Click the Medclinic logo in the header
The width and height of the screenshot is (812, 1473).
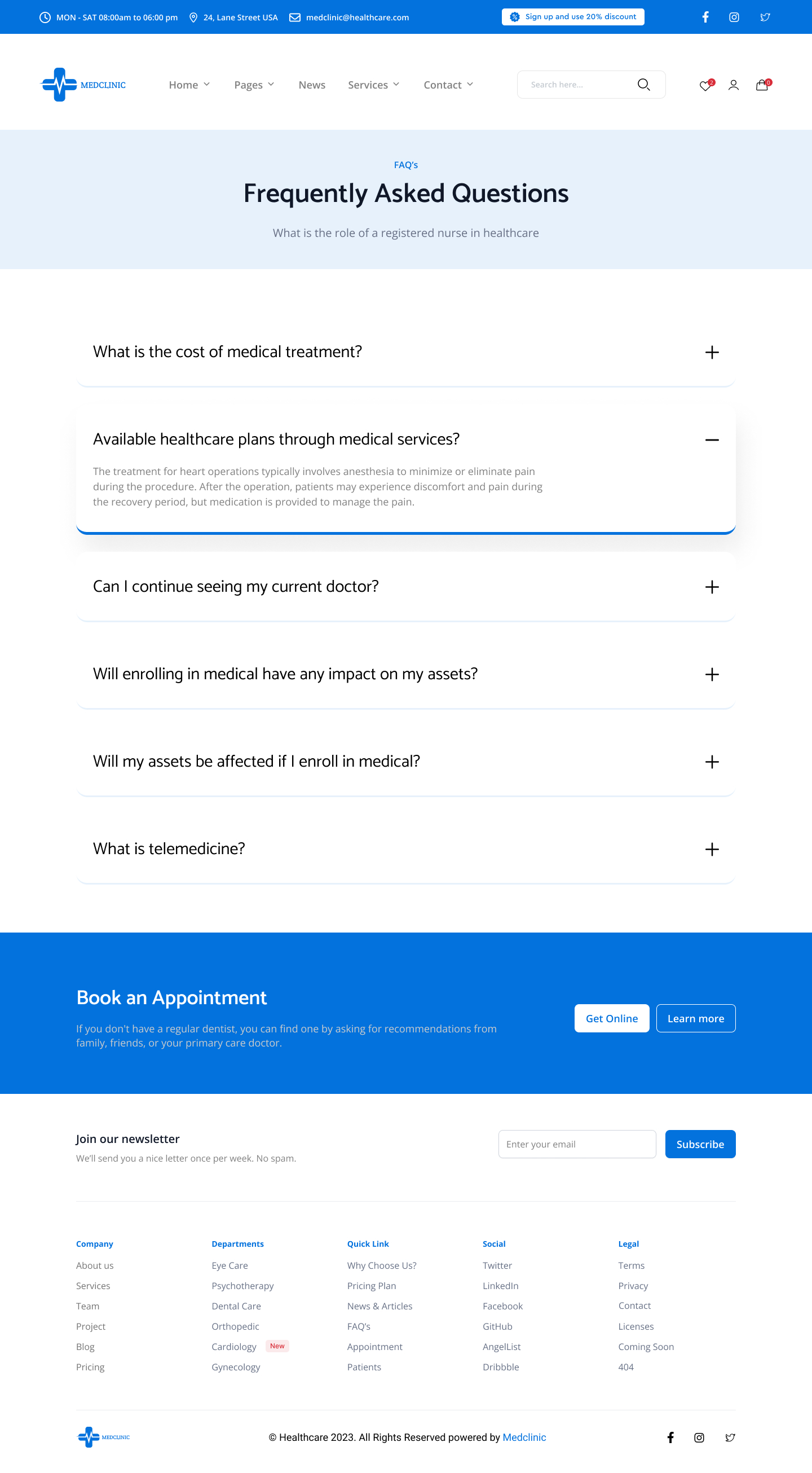(x=83, y=84)
